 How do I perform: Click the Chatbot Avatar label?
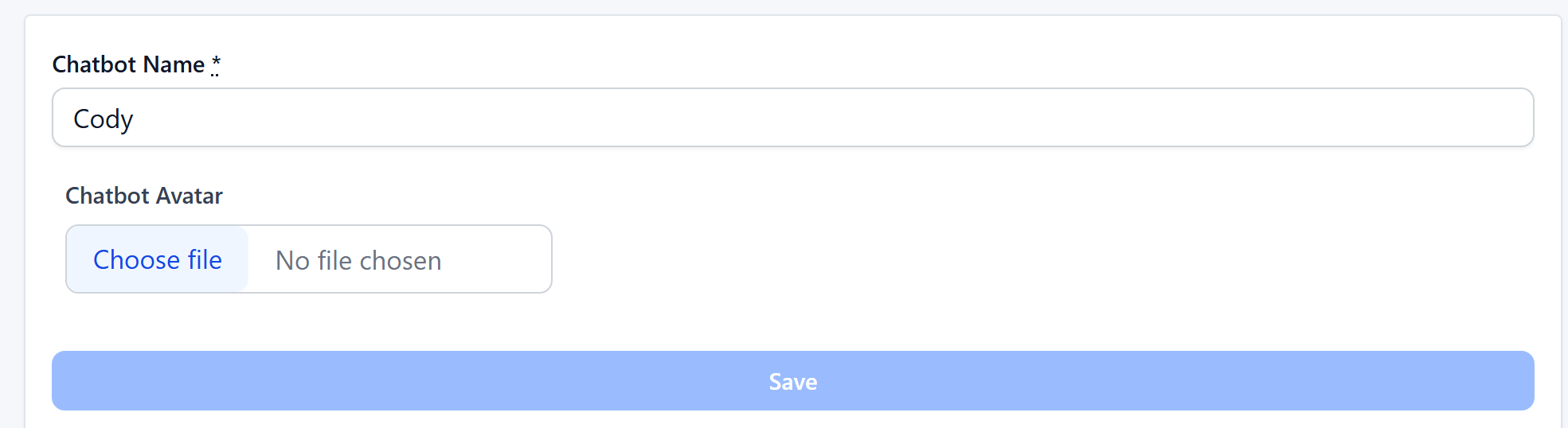coord(144,196)
